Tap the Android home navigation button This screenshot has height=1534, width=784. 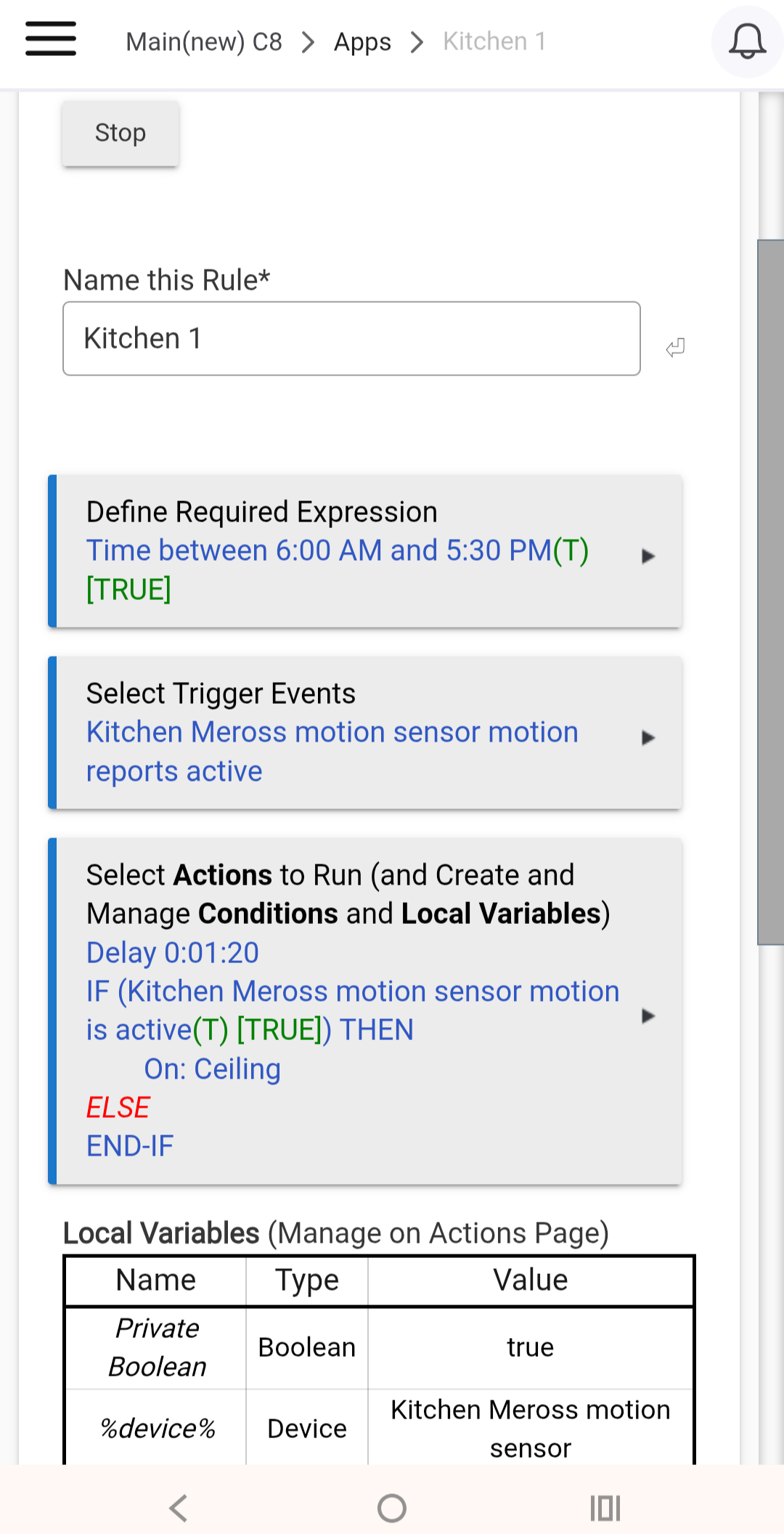coord(392,1508)
